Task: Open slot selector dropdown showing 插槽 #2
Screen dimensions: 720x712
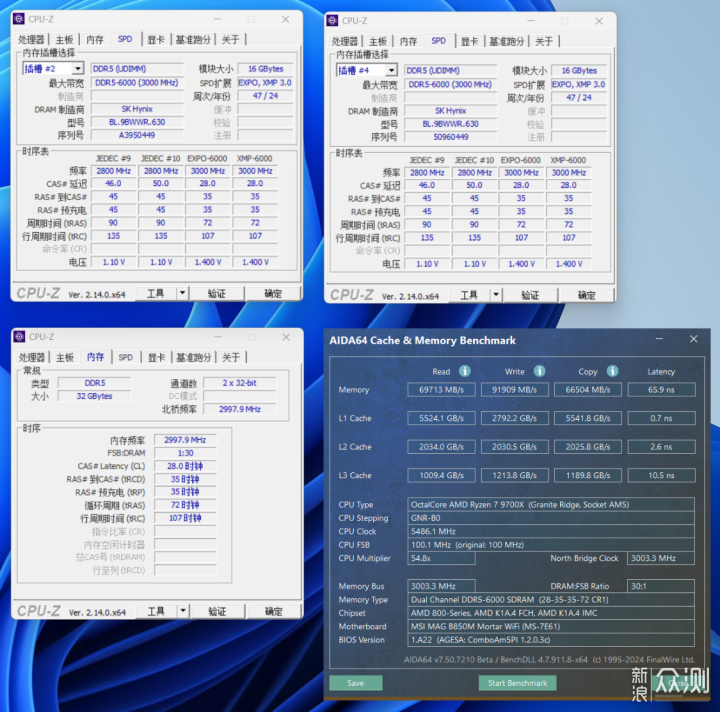Action: coord(78,69)
